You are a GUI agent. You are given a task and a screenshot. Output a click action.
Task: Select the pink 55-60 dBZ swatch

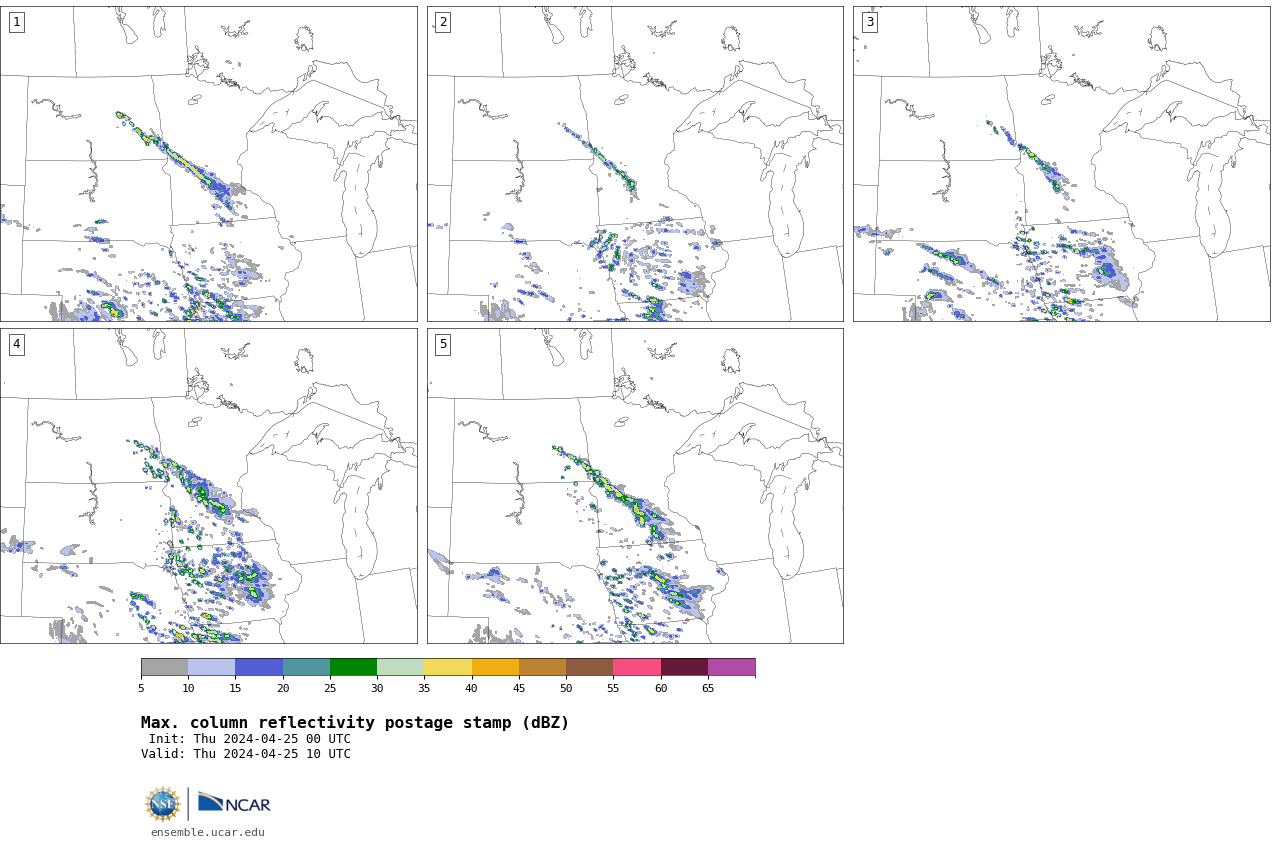[x=637, y=667]
